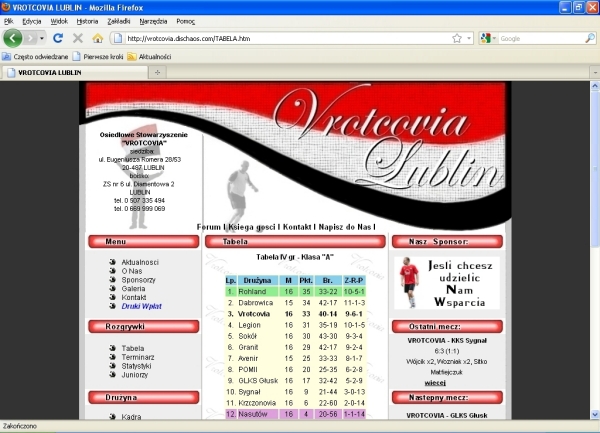Open the Narzędzia menu
This screenshot has height=433, width=600.
[153, 21]
